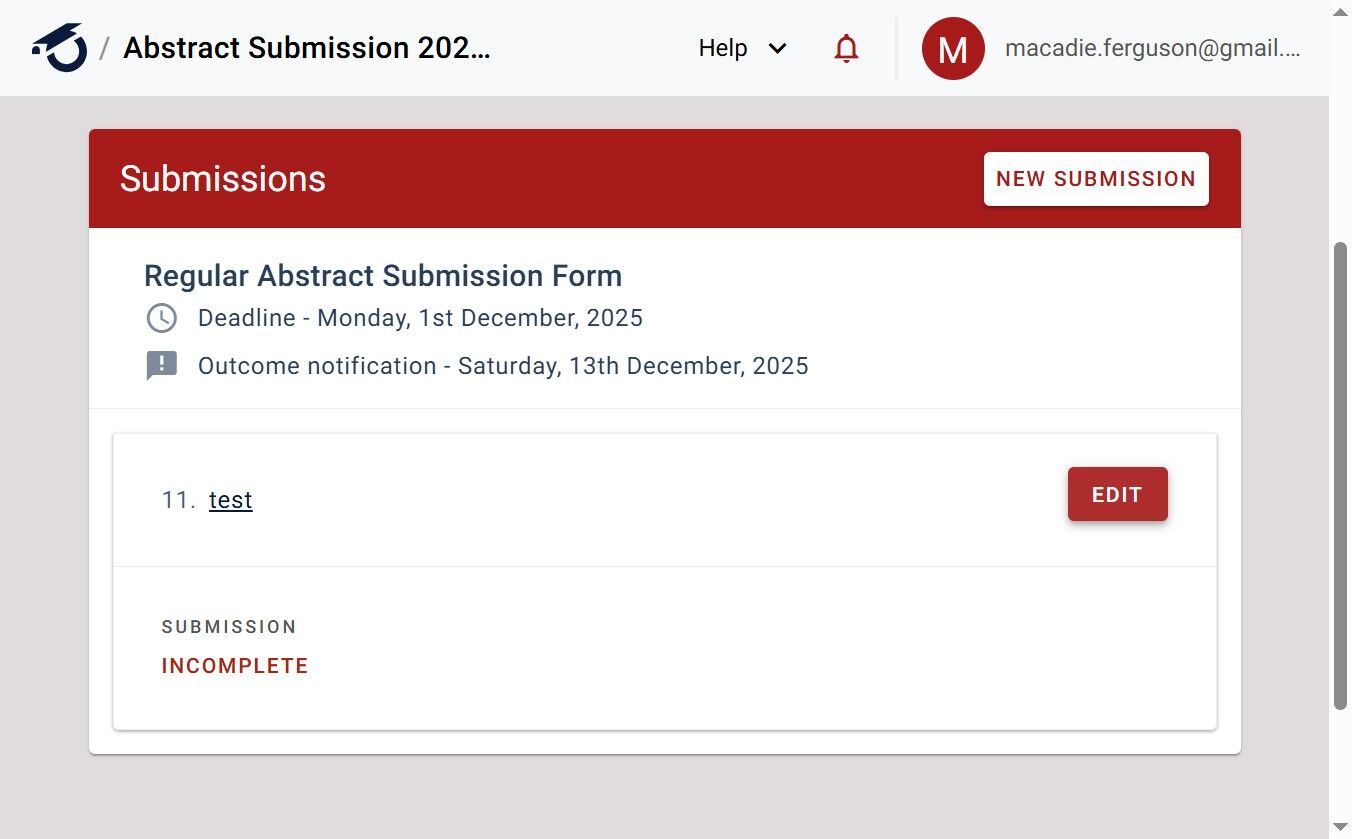The height and width of the screenshot is (839, 1352).
Task: Expand the chevron next to Help
Action: click(777, 49)
